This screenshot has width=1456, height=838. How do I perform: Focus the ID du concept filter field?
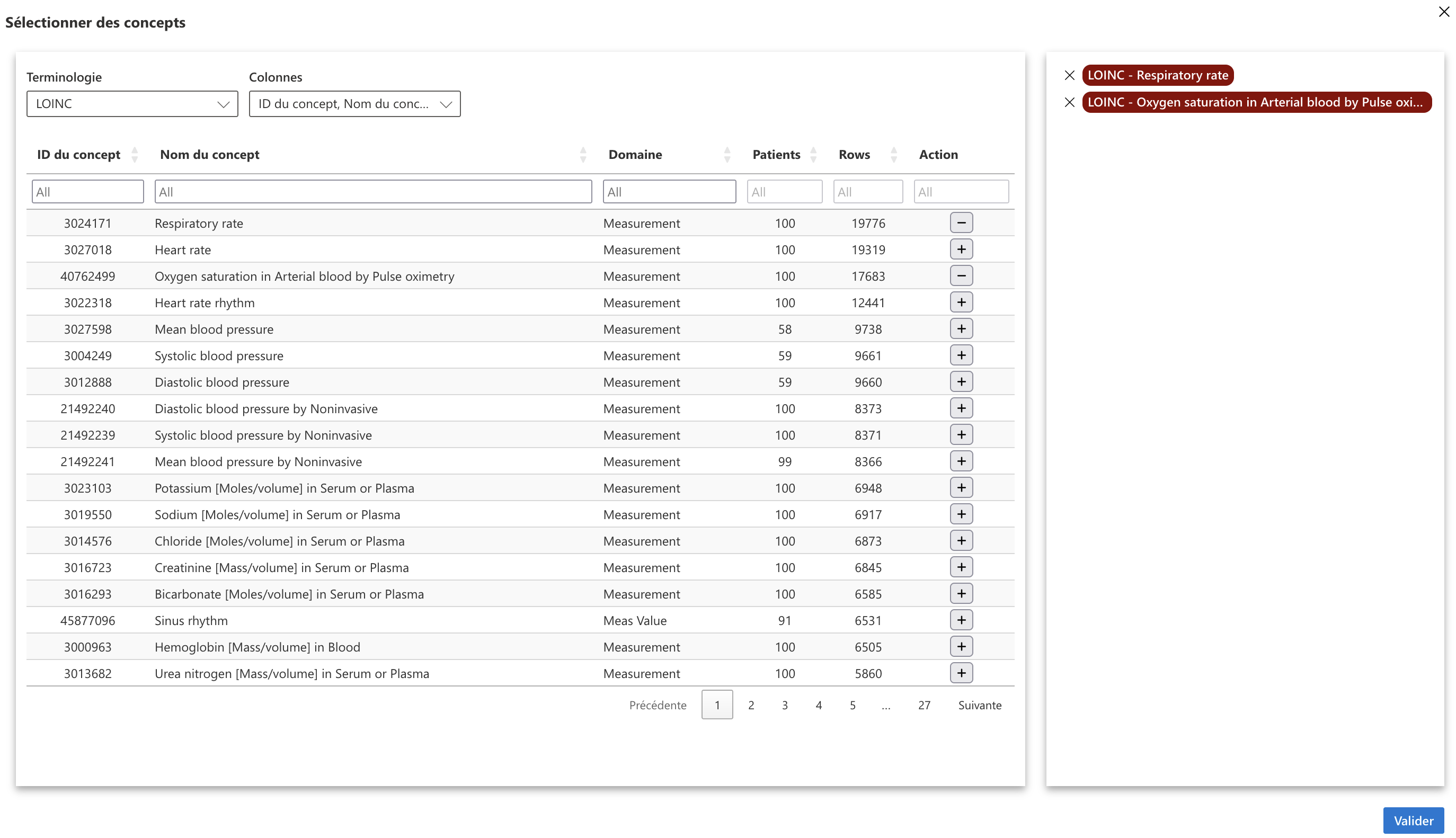[87, 192]
